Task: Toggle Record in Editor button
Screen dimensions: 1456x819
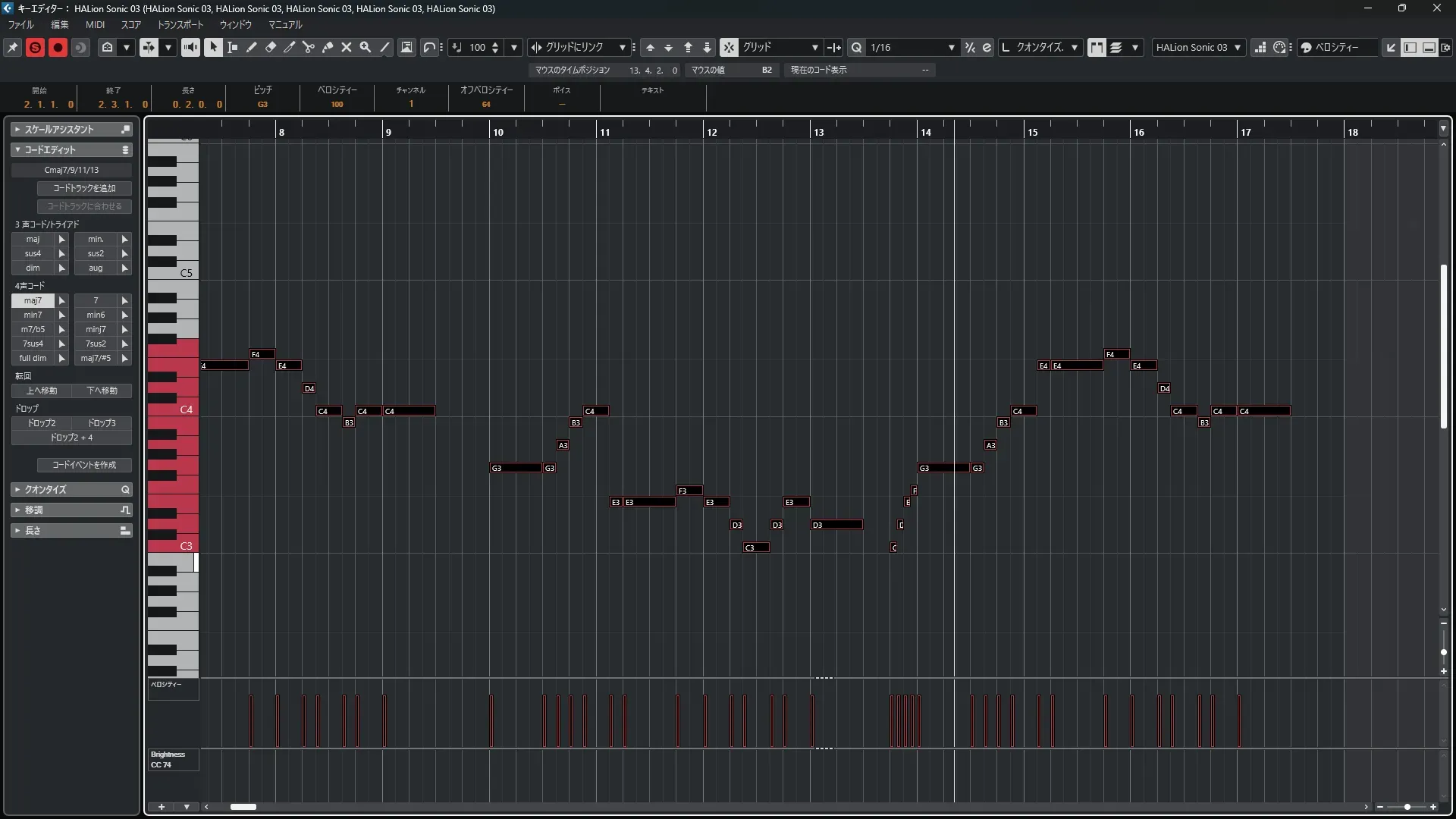Action: (x=58, y=47)
